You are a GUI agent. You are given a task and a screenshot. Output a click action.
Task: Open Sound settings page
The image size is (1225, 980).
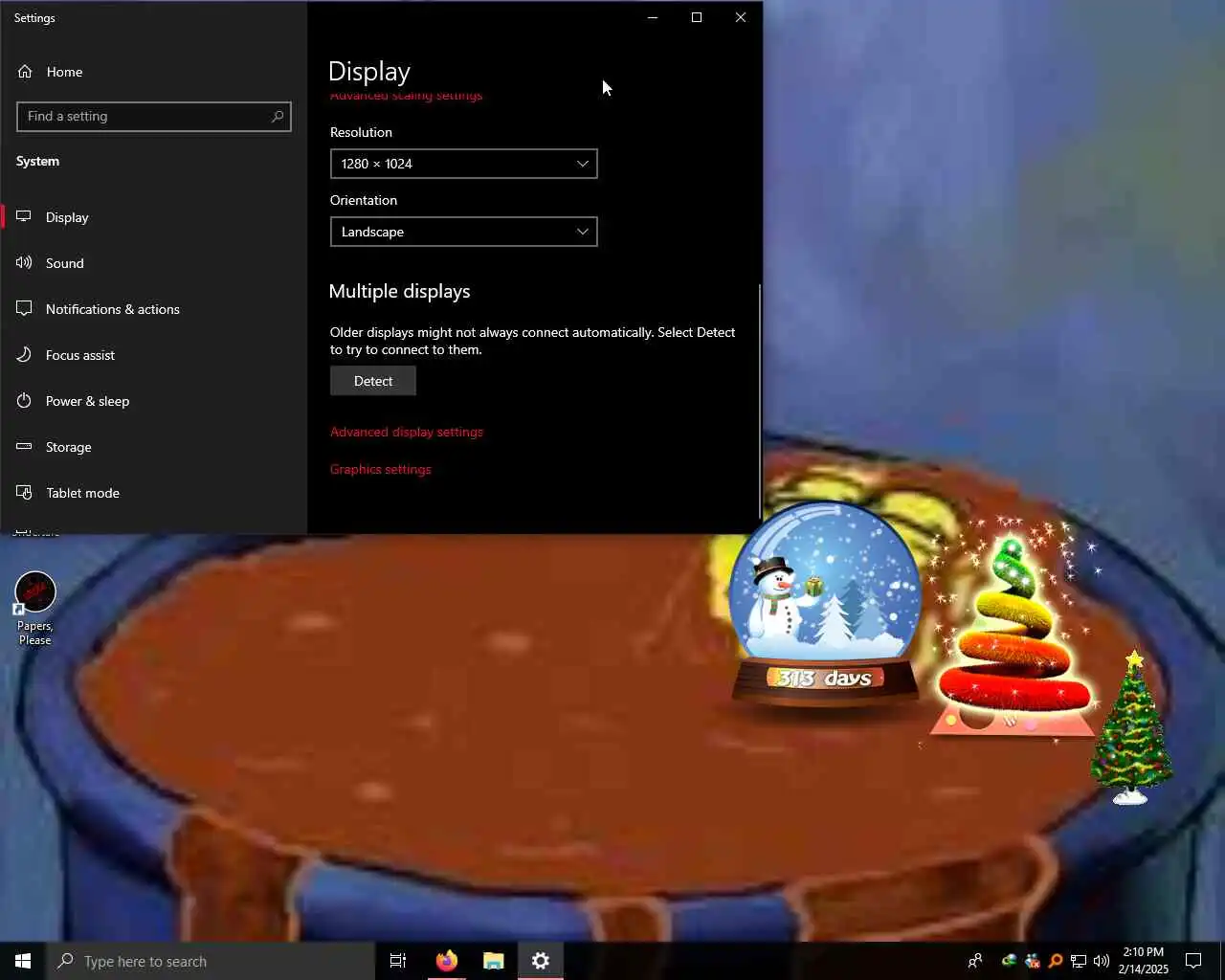tap(65, 263)
